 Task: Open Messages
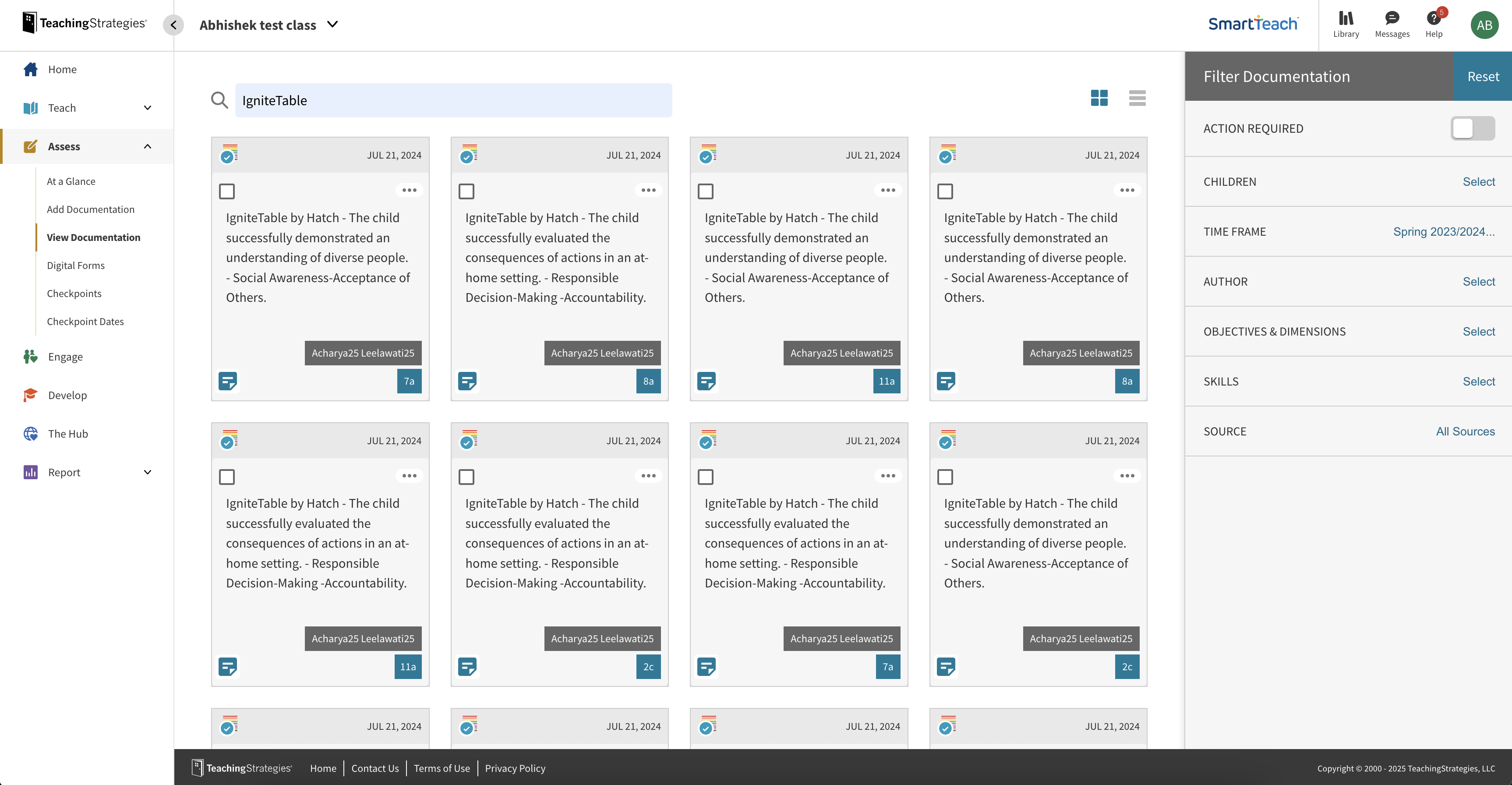(x=1392, y=24)
